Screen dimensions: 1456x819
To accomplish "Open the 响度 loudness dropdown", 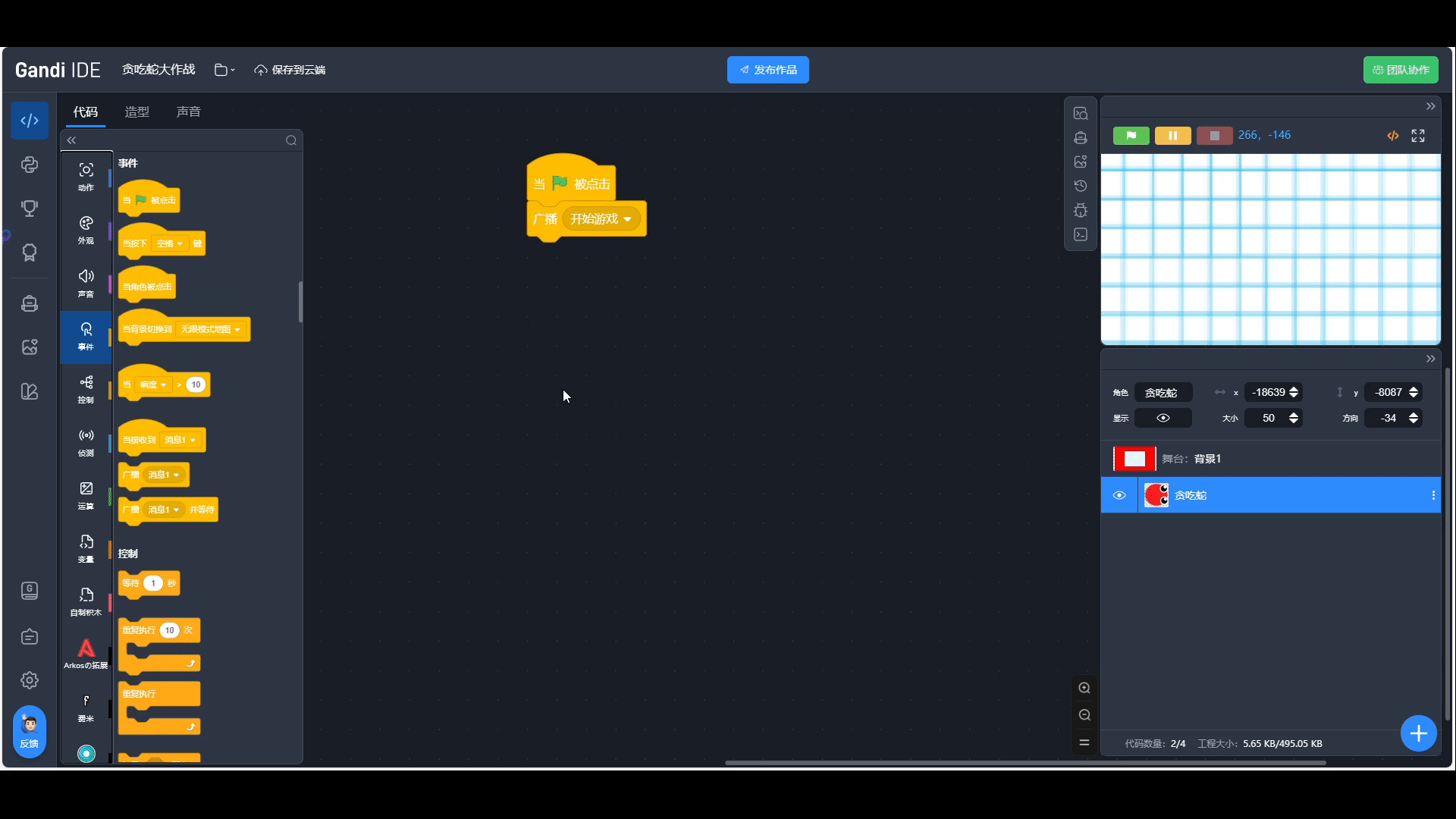I will (153, 384).
